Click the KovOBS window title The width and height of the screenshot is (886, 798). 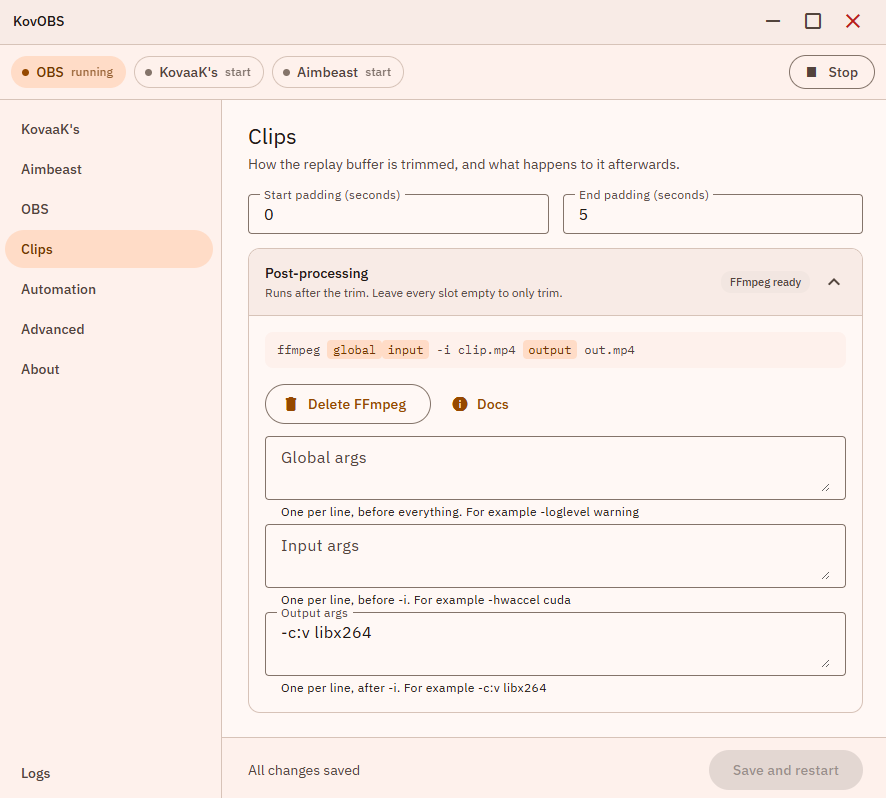click(x=39, y=21)
